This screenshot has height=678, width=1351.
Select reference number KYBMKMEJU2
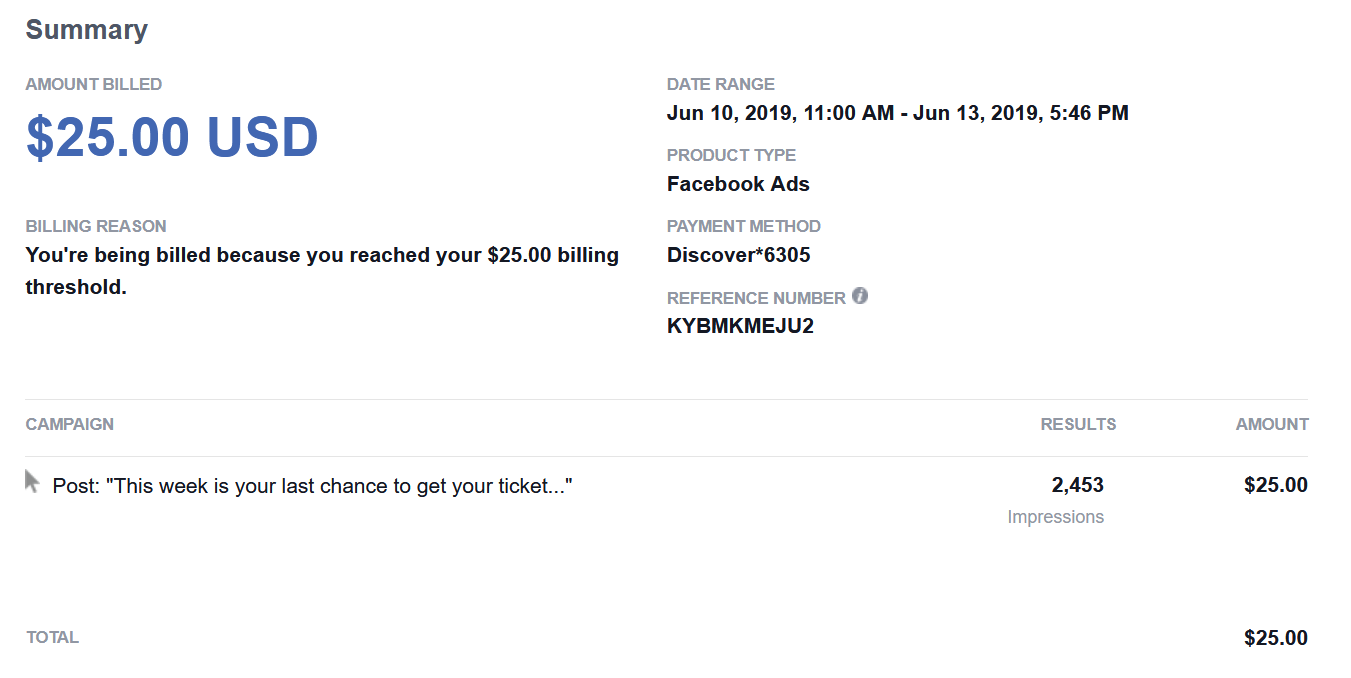(x=740, y=326)
